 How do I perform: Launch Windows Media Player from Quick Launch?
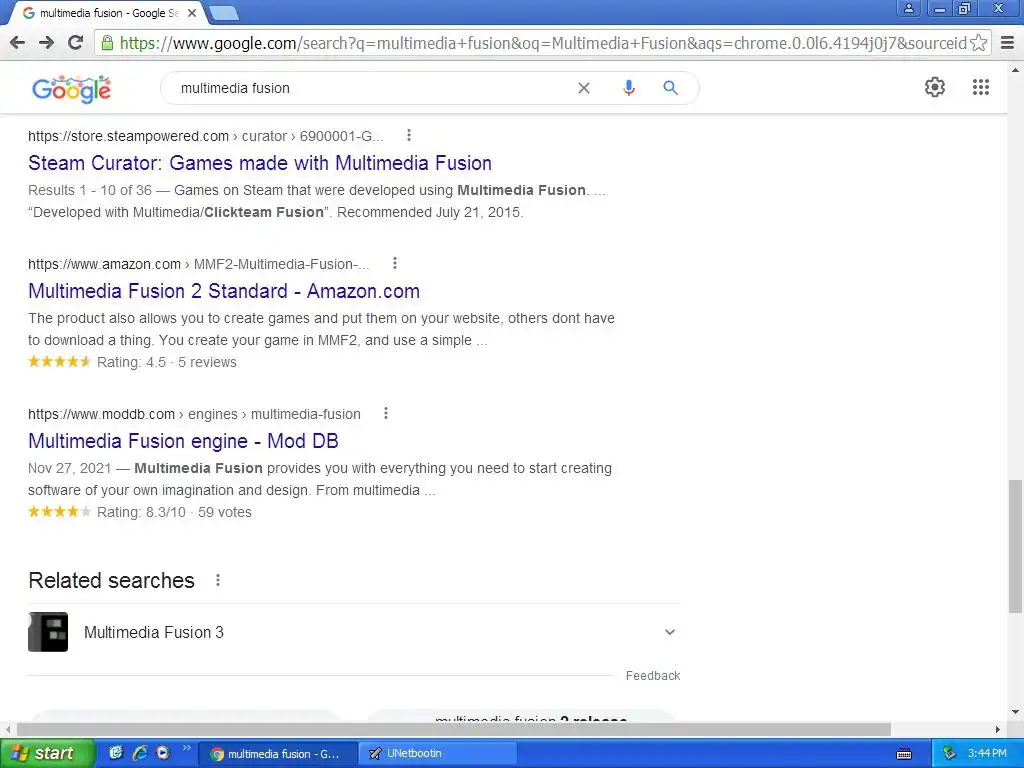tap(162, 753)
